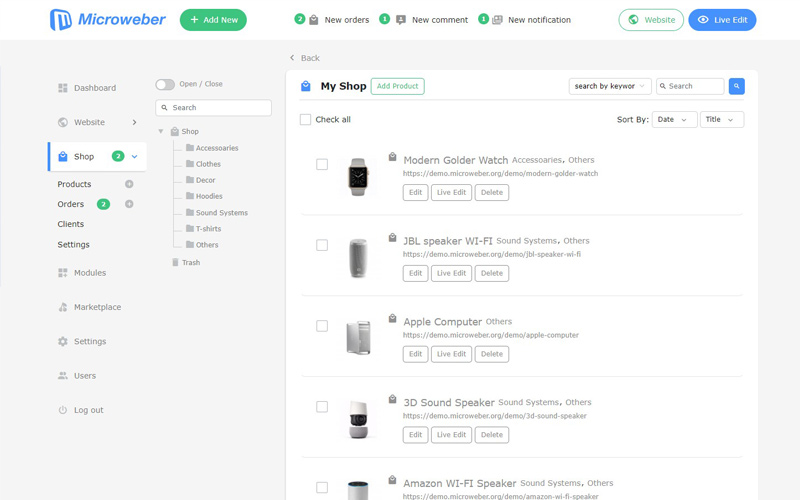Delete the 3D Sound Speaker product
The height and width of the screenshot is (500, 800).
click(x=492, y=435)
